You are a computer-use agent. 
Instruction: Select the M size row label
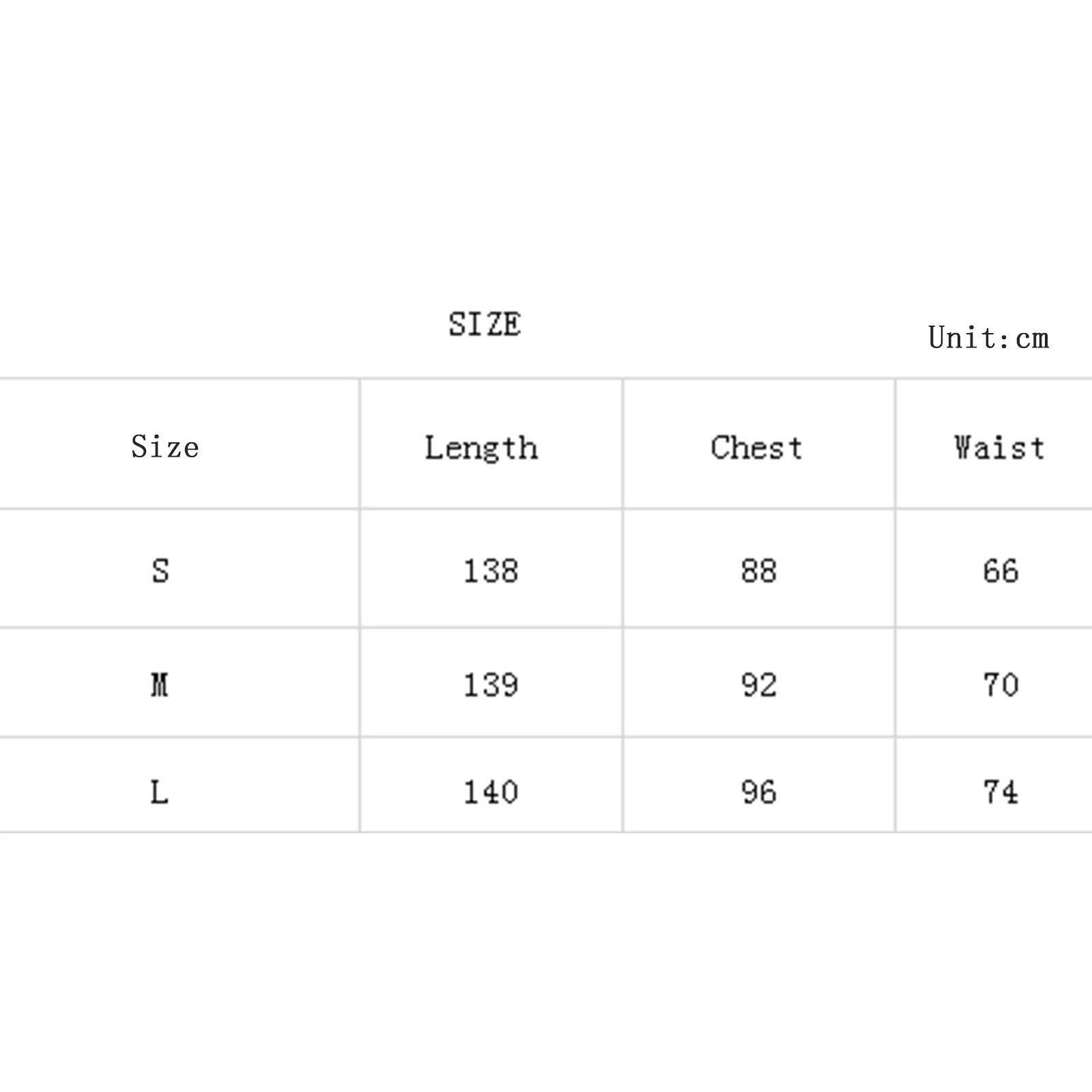click(160, 685)
